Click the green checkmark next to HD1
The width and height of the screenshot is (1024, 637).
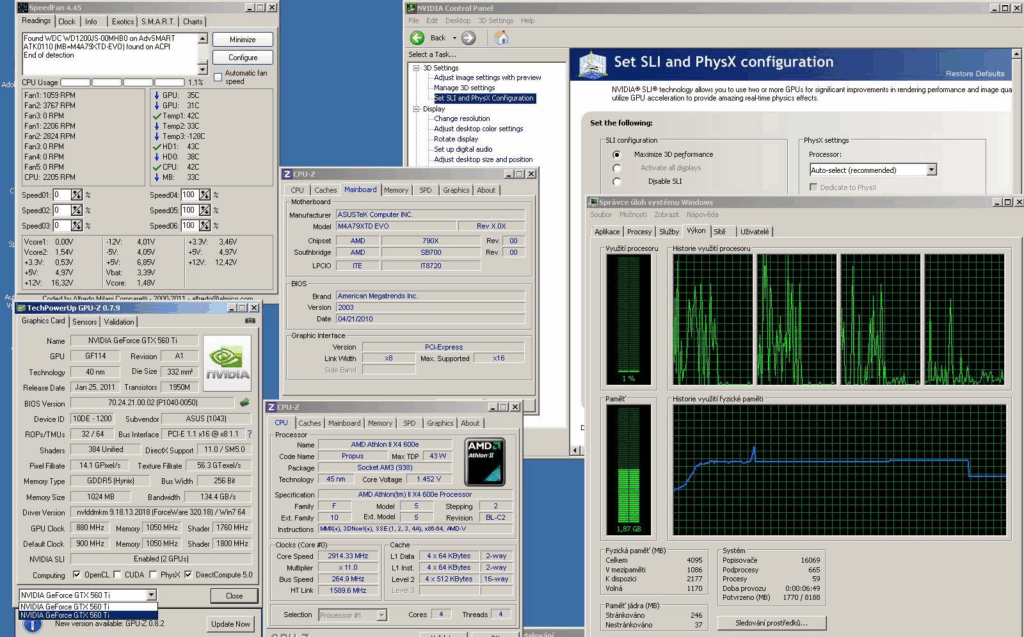point(157,146)
